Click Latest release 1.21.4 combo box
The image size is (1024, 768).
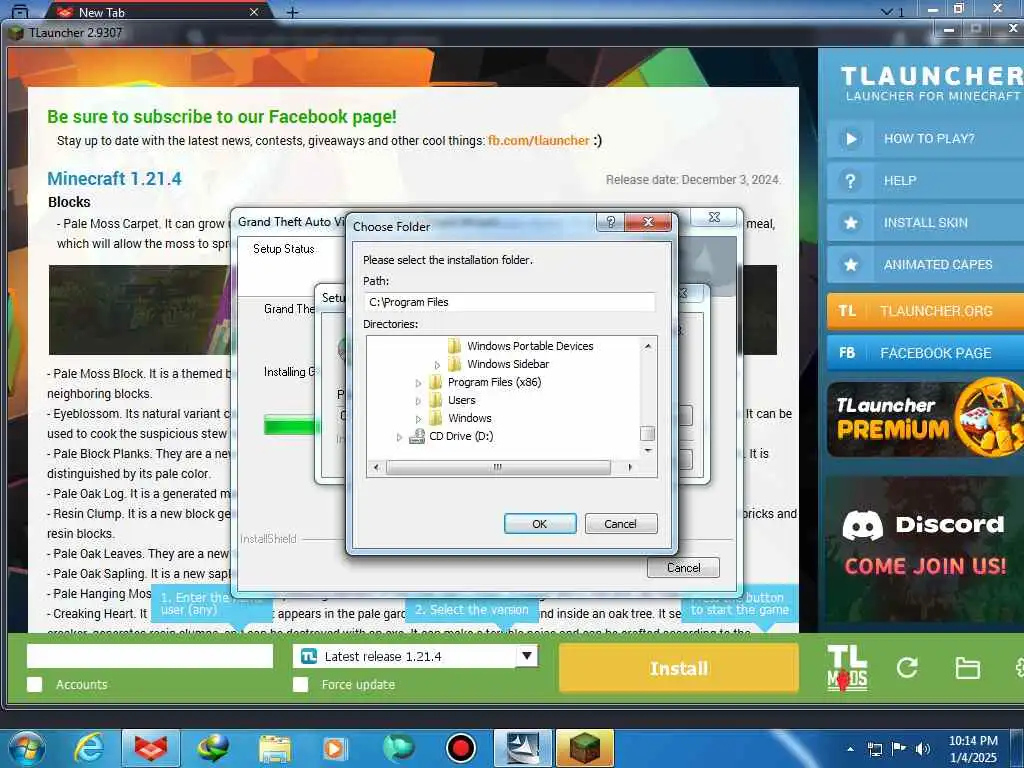pos(415,656)
